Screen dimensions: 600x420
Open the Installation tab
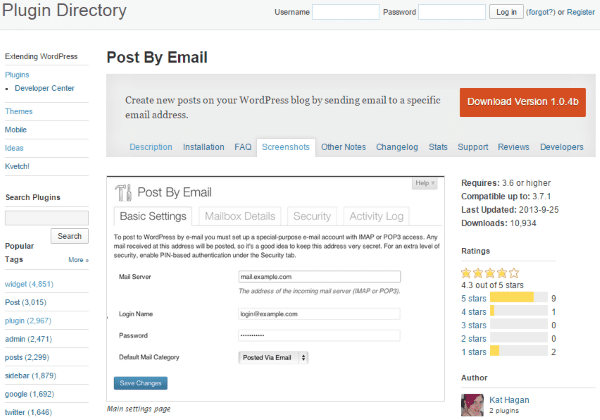click(204, 147)
